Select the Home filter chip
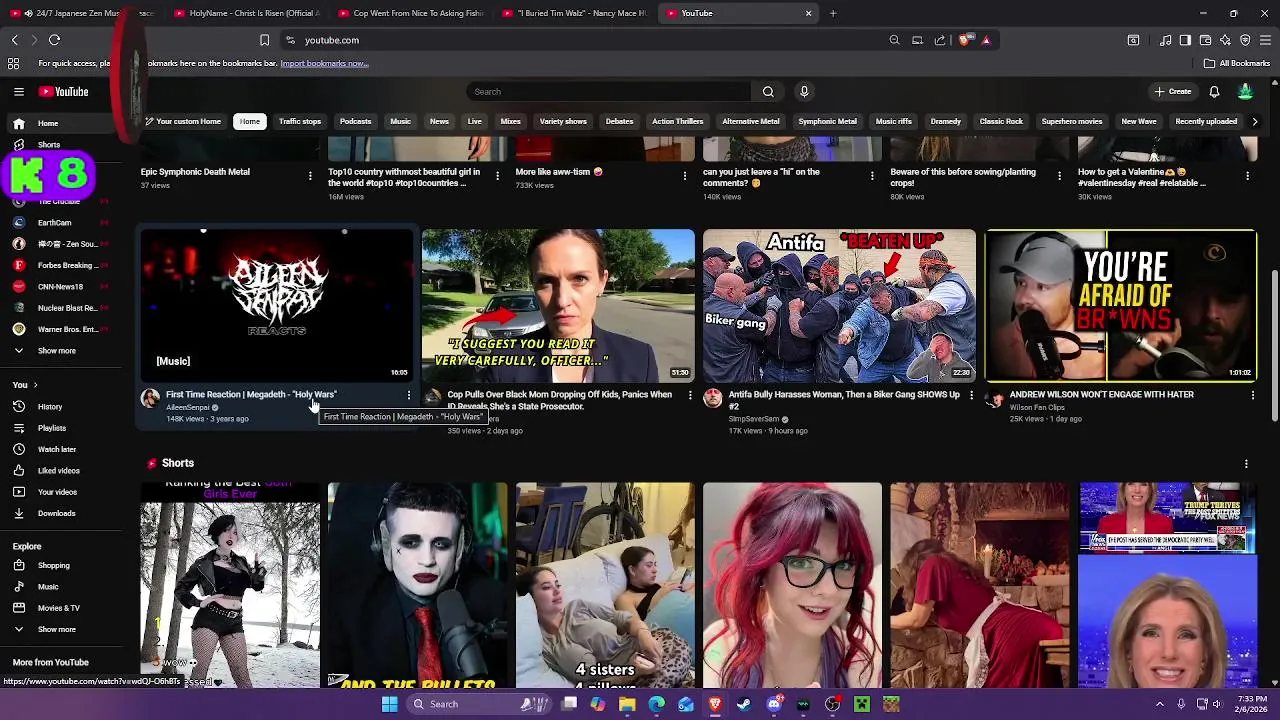 tap(250, 121)
